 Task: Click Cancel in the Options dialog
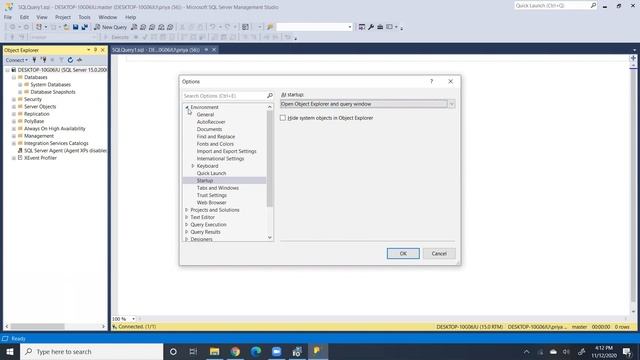(x=439, y=253)
